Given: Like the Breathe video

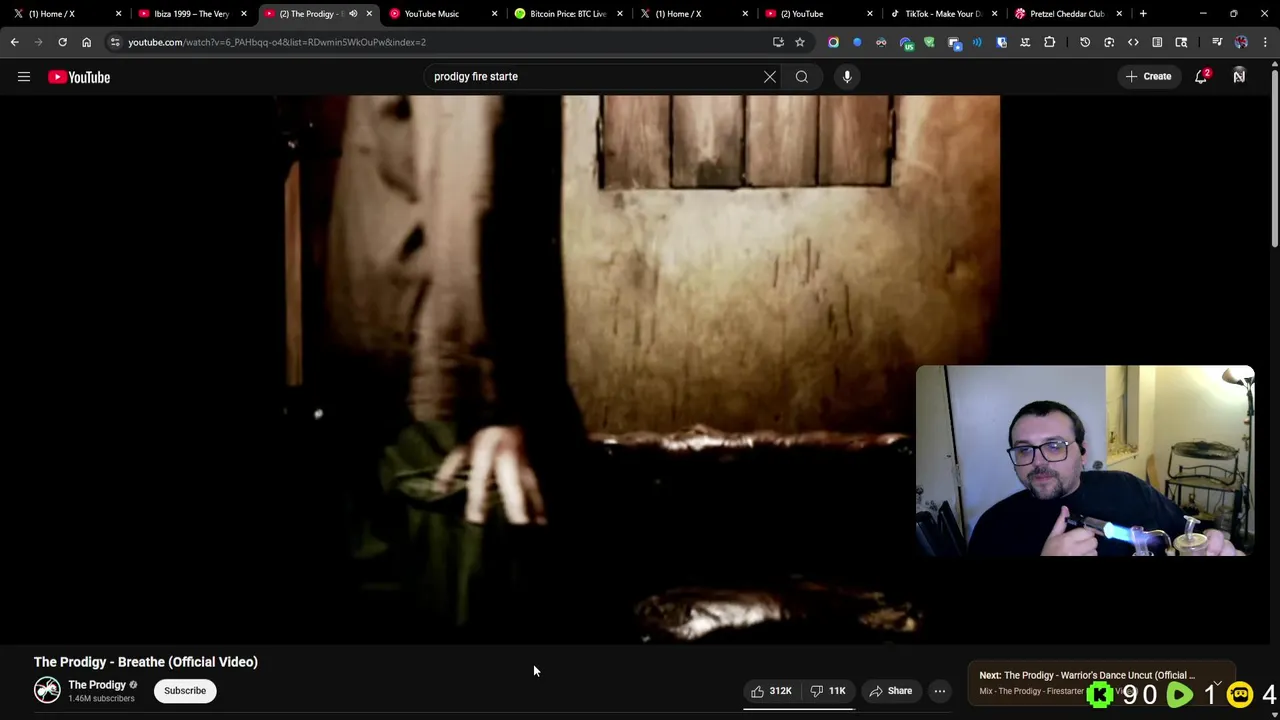Looking at the screenshot, I should click(770, 691).
